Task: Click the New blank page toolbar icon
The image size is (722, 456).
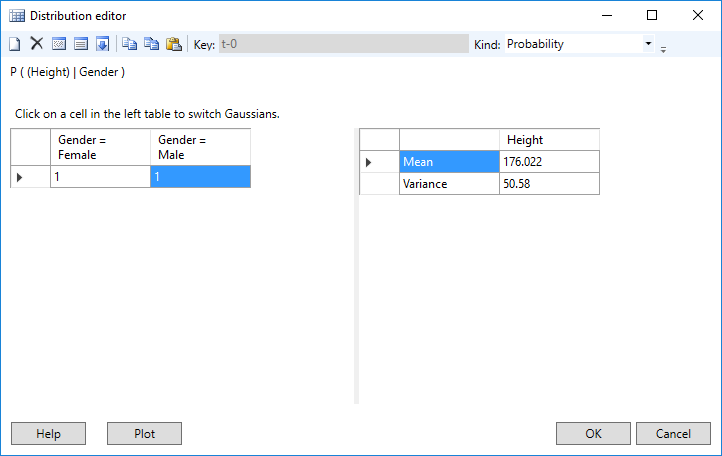Action: (15, 44)
